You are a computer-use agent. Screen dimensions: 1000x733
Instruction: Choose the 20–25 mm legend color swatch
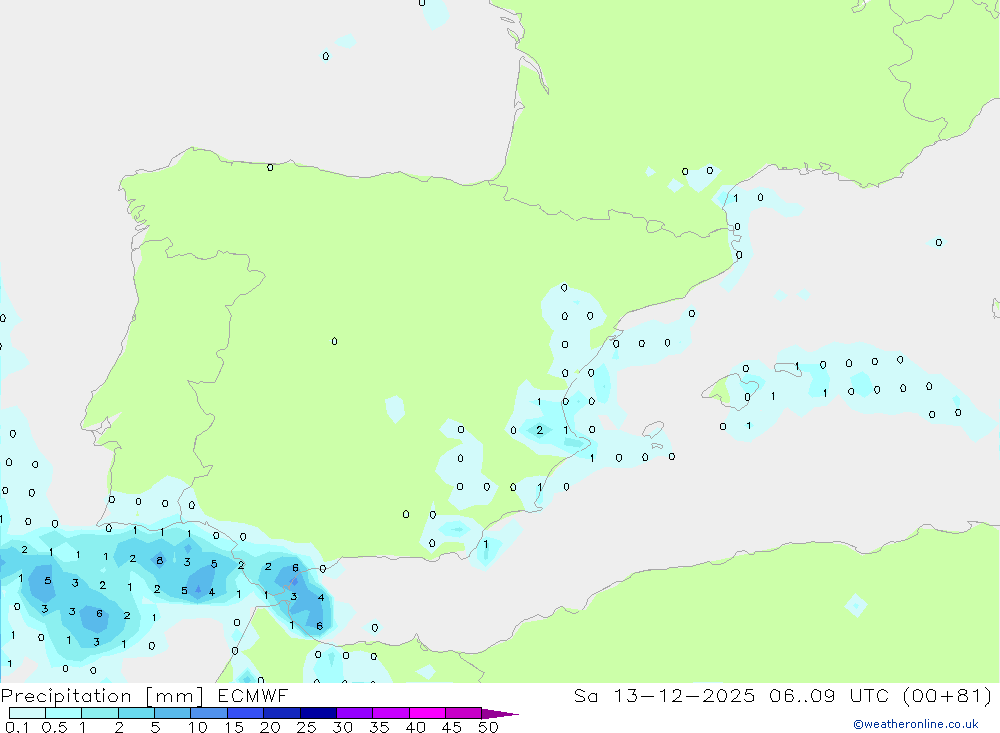coord(282,713)
